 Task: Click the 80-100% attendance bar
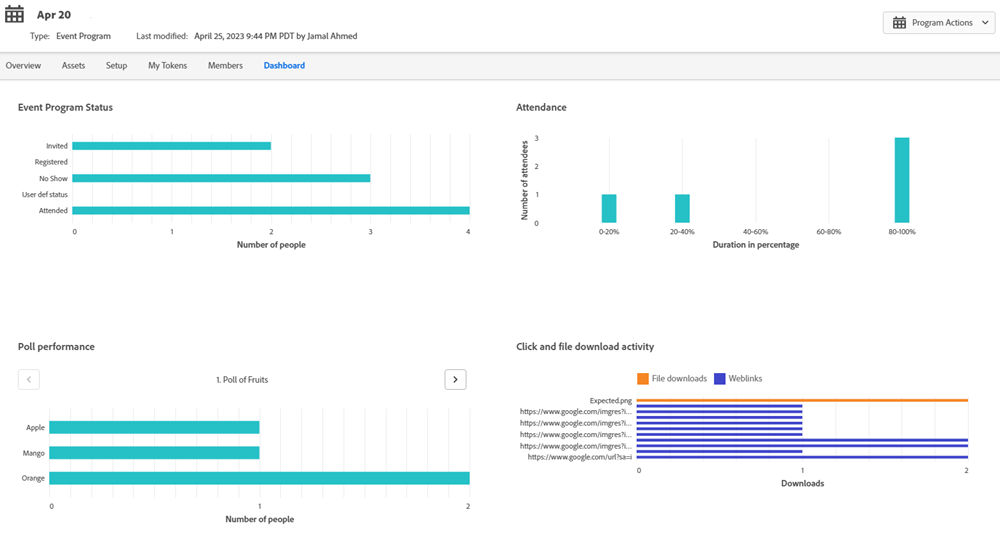coord(902,180)
